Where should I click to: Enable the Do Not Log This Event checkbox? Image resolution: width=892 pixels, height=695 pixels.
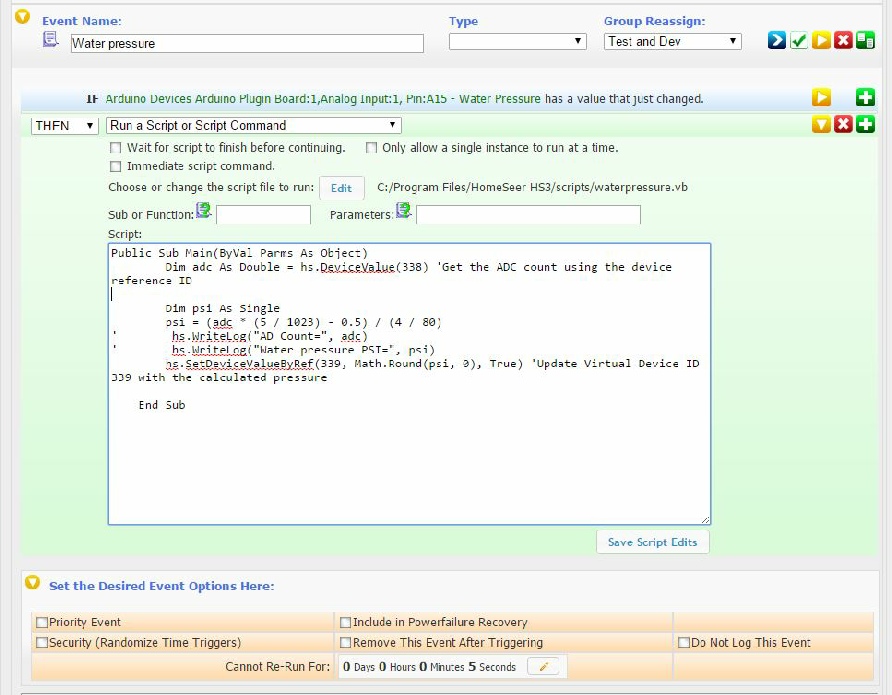click(x=684, y=643)
